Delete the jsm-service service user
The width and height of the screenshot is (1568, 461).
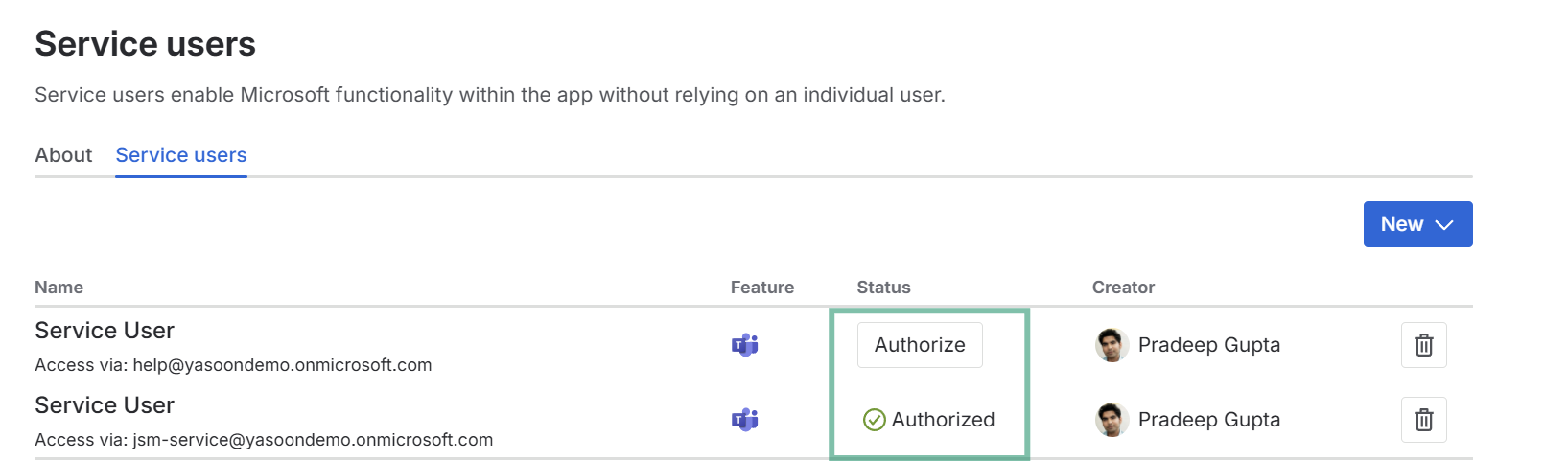[1423, 420]
